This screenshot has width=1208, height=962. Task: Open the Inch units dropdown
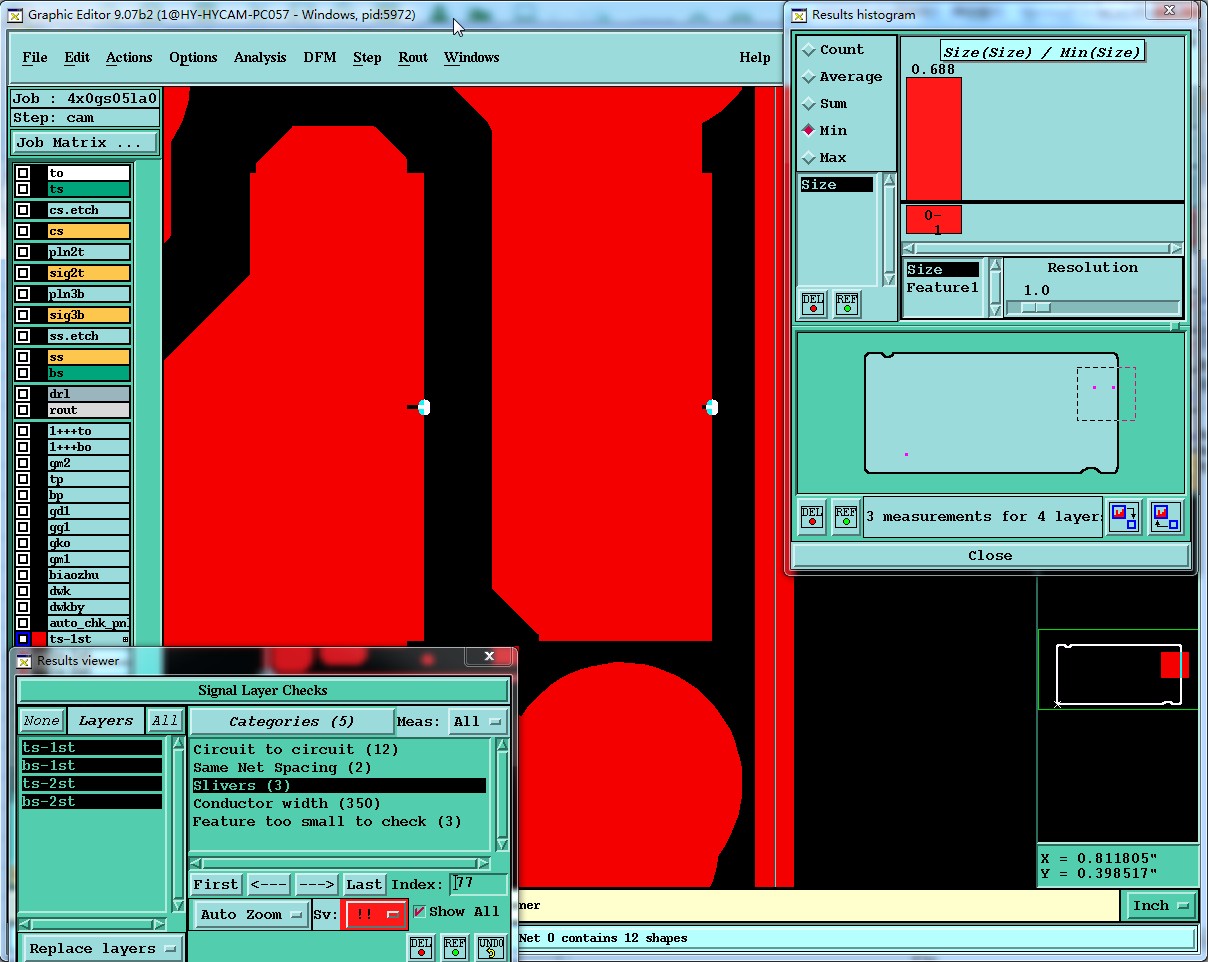[x=1160, y=905]
